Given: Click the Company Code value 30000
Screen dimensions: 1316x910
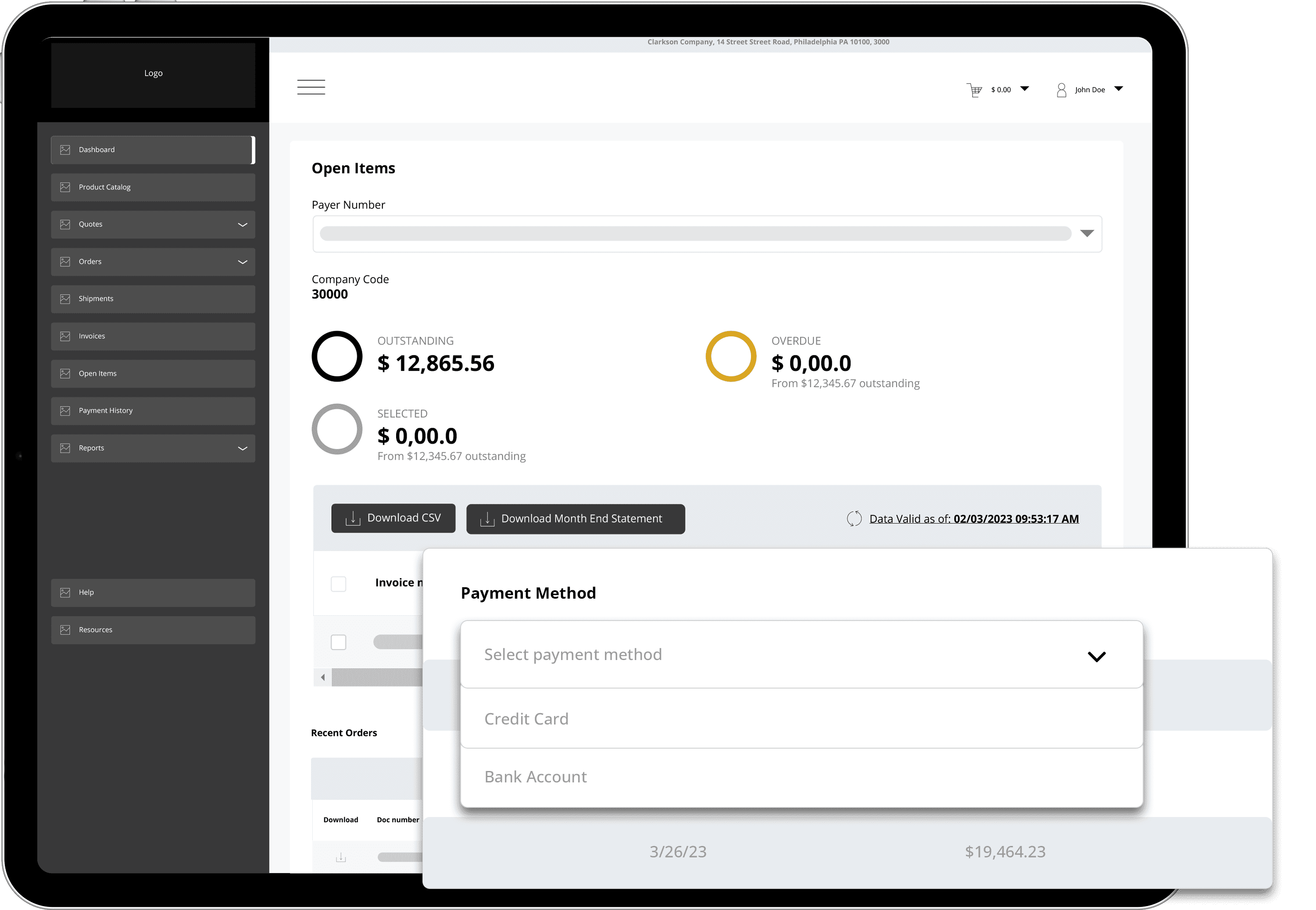Looking at the screenshot, I should tap(329, 294).
